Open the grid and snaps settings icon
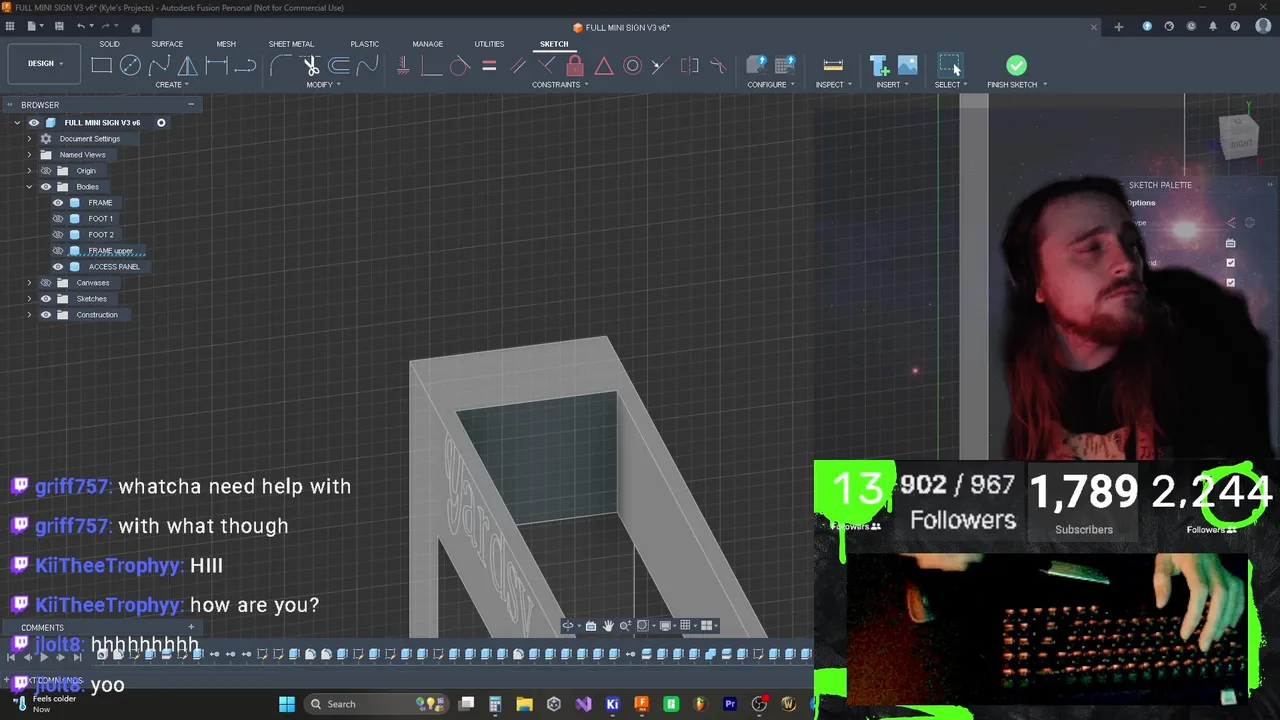The width and height of the screenshot is (1280, 720). [685, 626]
